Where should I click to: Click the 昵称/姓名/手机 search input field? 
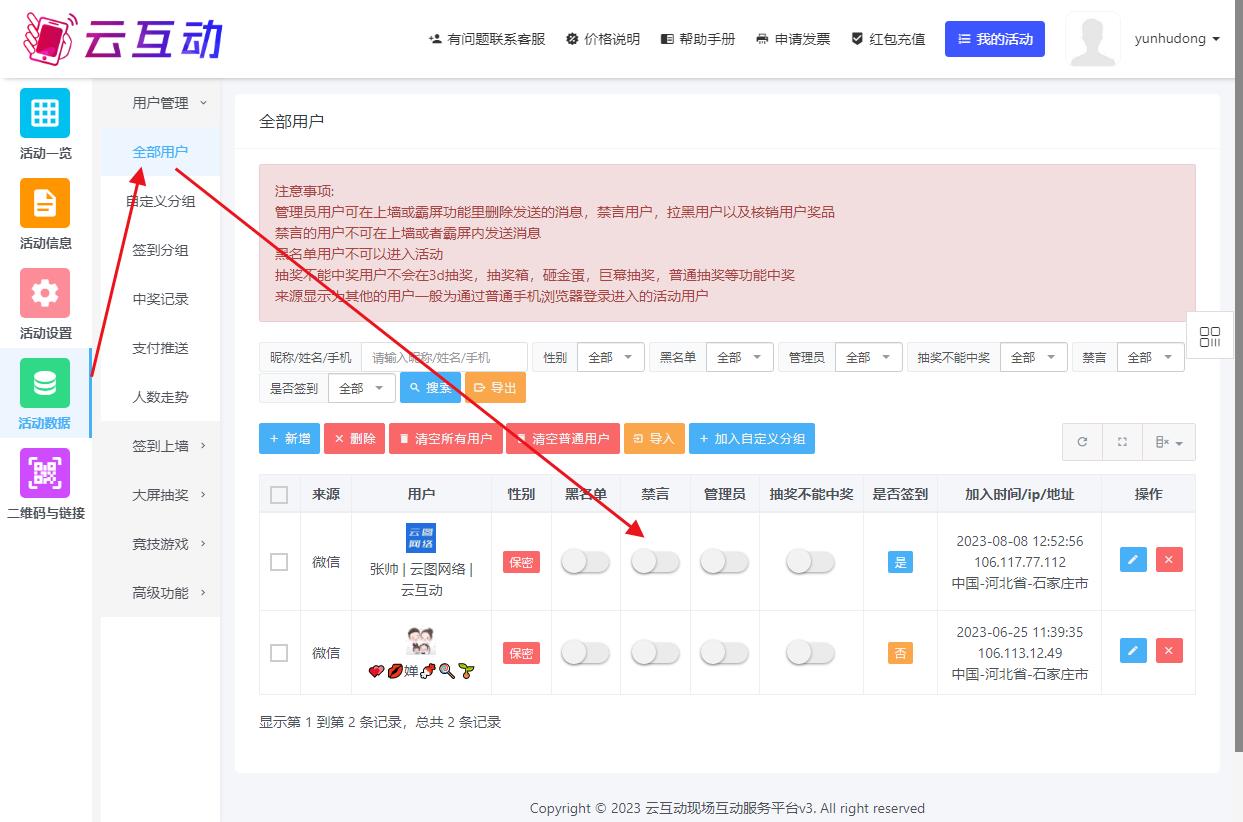pyautogui.click(x=444, y=357)
